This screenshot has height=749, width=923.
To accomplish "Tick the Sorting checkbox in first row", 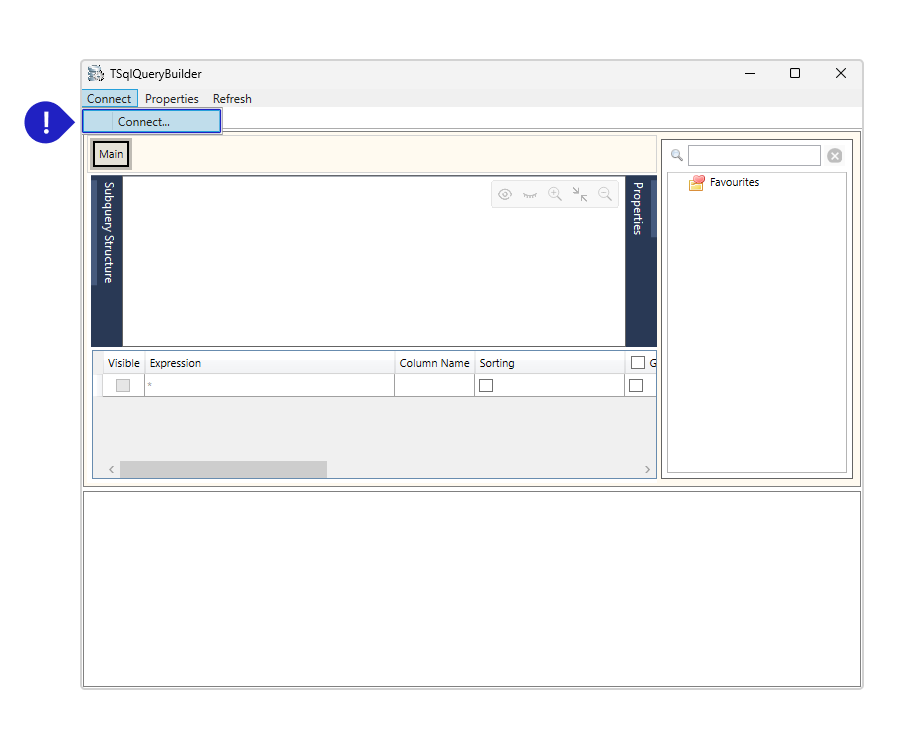I will [486, 386].
